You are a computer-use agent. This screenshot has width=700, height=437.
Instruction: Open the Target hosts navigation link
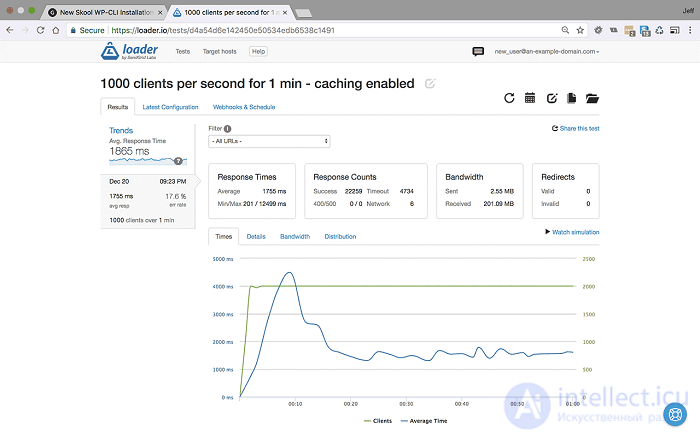[220, 51]
